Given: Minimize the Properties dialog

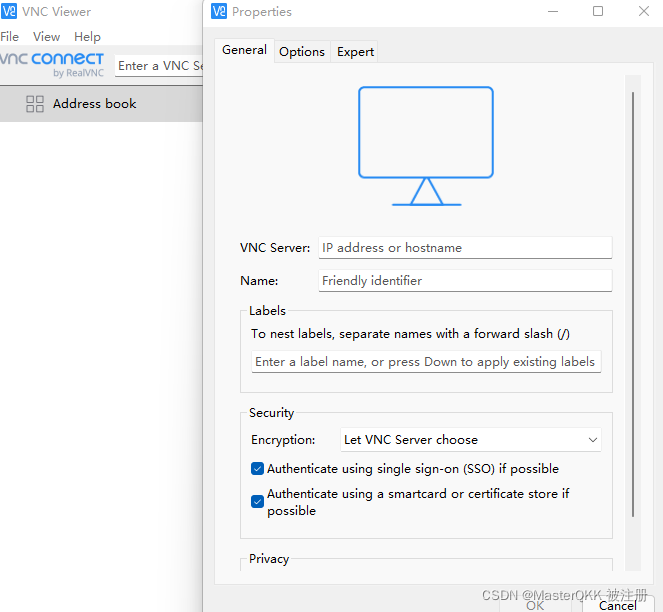Looking at the screenshot, I should click(553, 11).
